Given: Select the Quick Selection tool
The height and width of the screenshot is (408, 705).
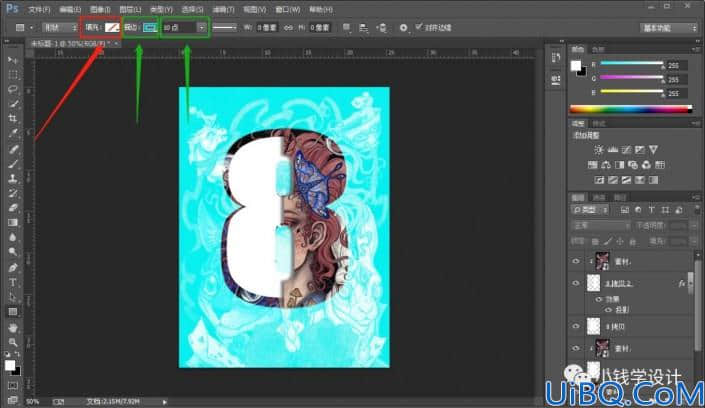Looking at the screenshot, I should (x=13, y=104).
